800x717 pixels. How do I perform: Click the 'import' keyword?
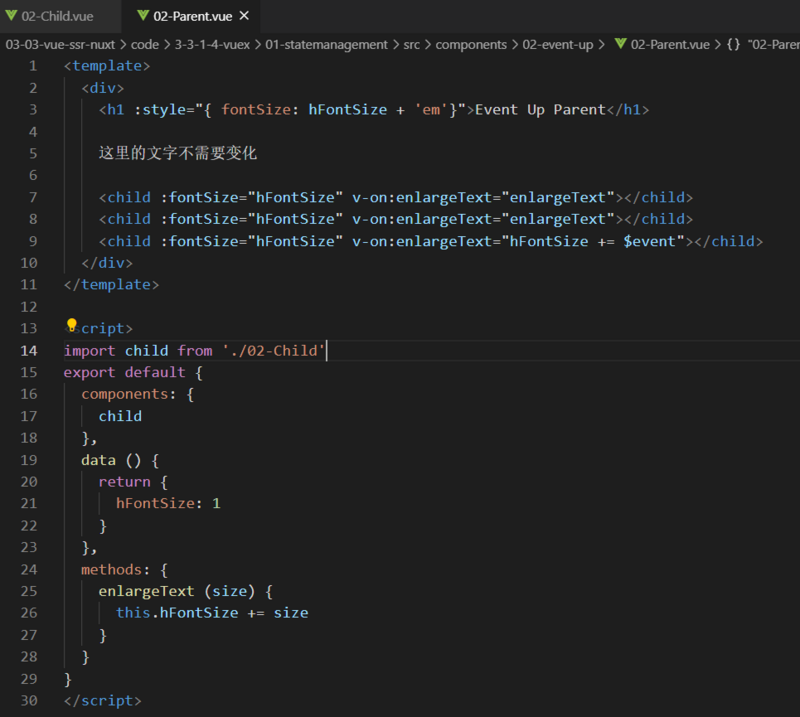click(x=90, y=351)
